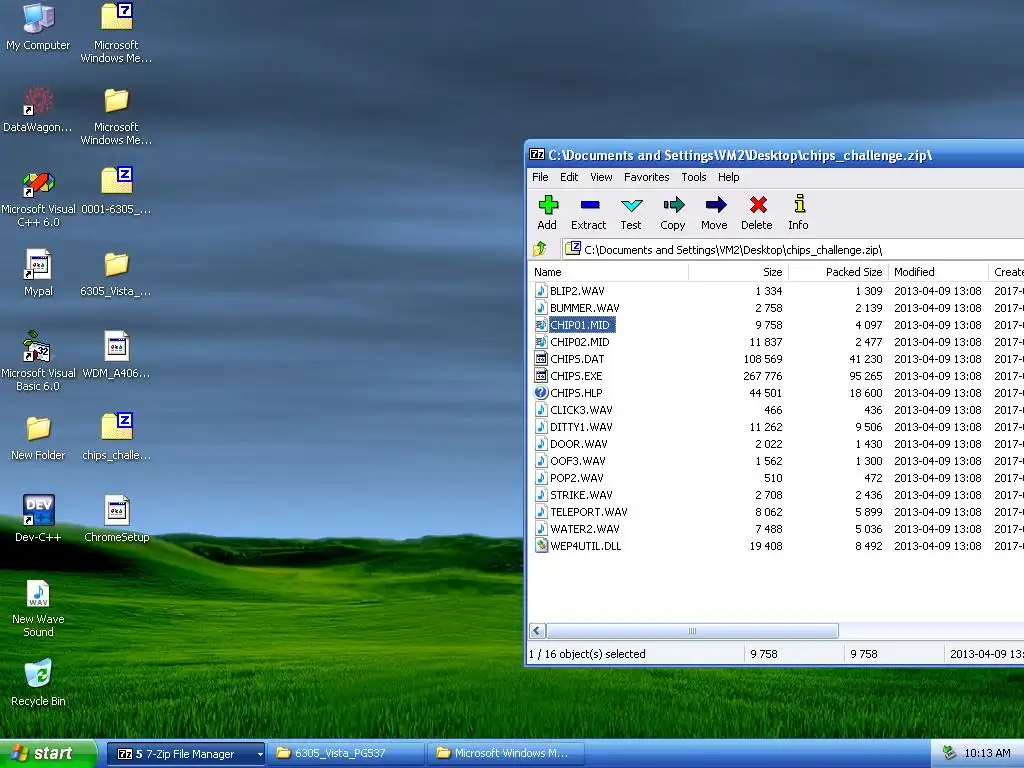Open the Edit menu
Image resolution: width=1024 pixels, height=768 pixels.
point(569,177)
